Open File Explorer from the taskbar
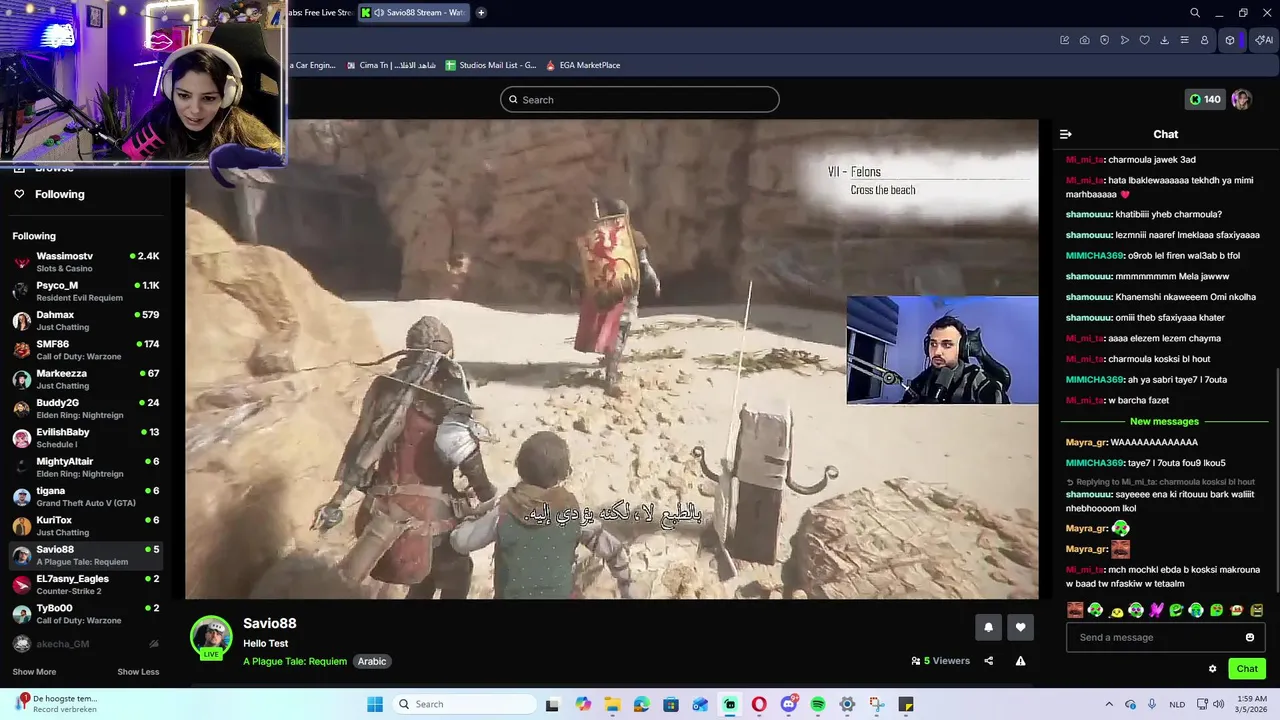1280x720 pixels. [612, 704]
